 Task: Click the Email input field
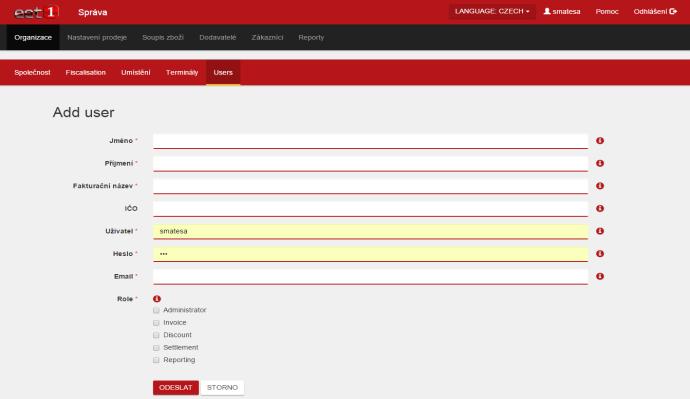point(371,276)
